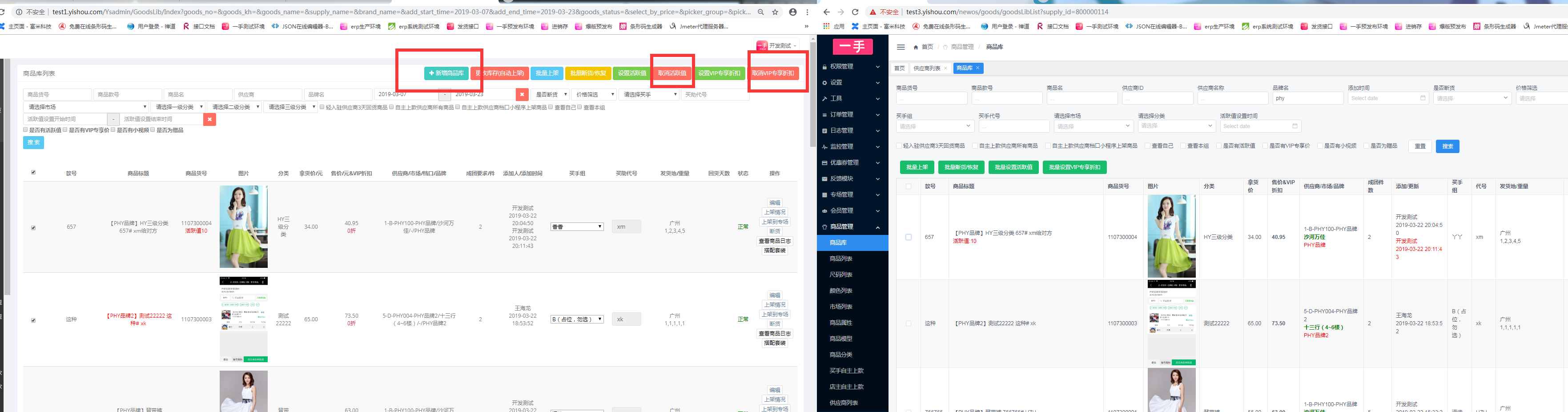Open 用户登录 - 禅道 bookmark in left browser
The width and height of the screenshot is (1568, 412).
tap(152, 26)
